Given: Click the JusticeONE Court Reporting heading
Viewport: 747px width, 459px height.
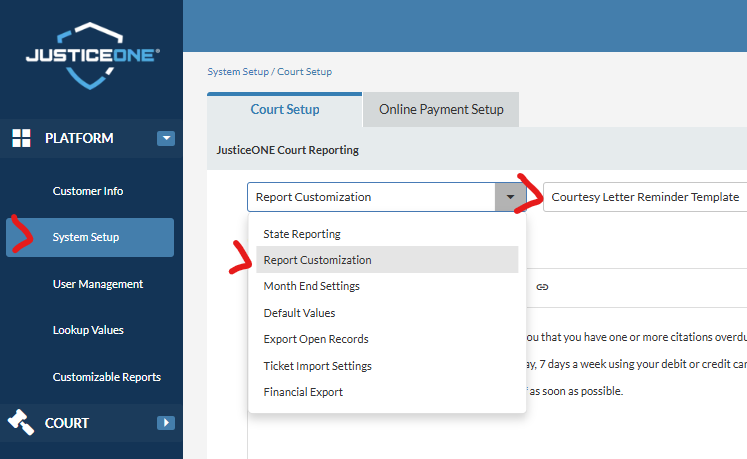Looking at the screenshot, I should 288,150.
